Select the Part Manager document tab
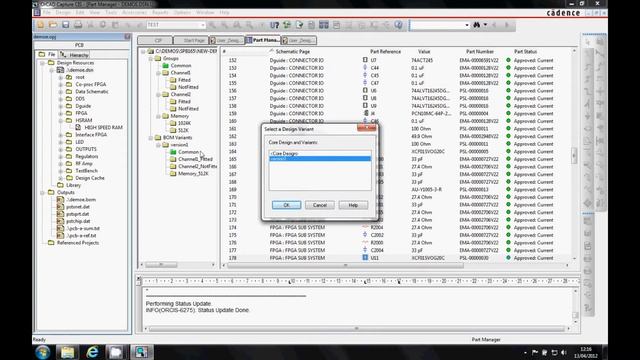The height and width of the screenshot is (360, 640). pyautogui.click(x=263, y=40)
